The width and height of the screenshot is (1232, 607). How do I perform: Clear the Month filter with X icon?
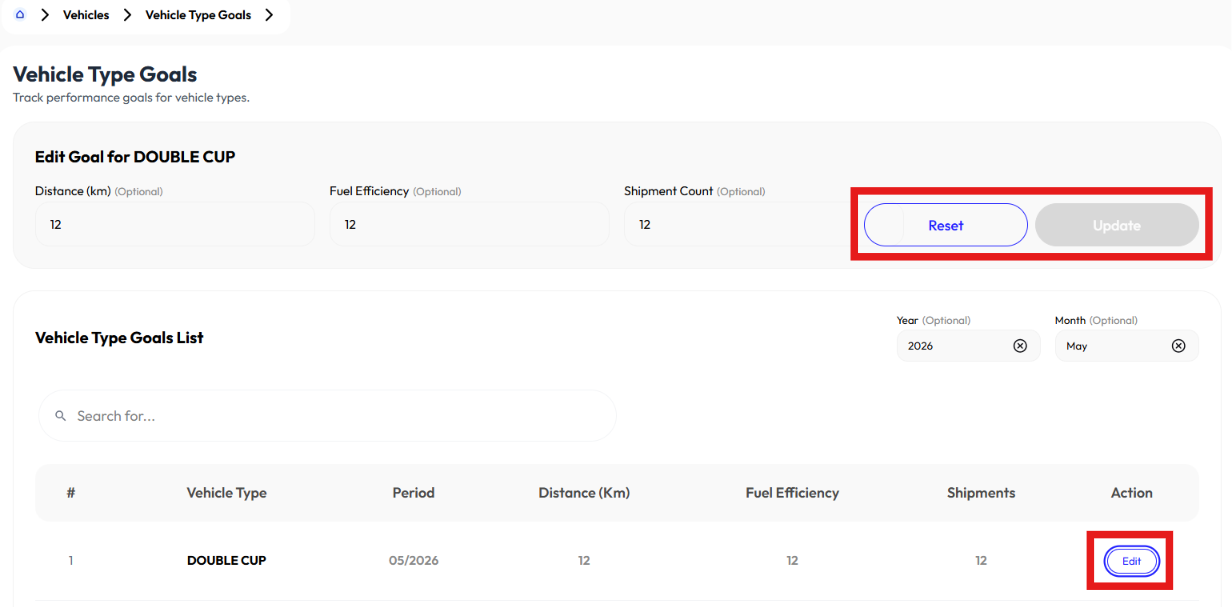tap(1178, 346)
